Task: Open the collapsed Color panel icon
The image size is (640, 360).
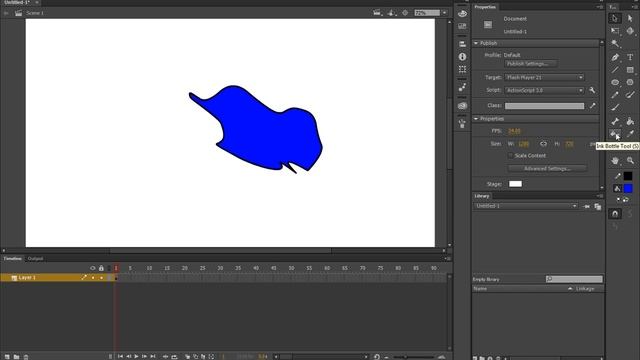Action: pos(462,13)
